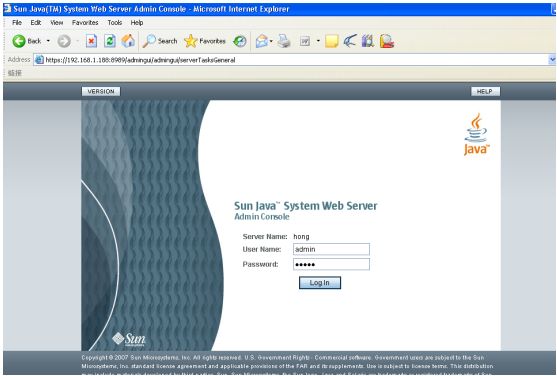This screenshot has width=557, height=376.
Task: Click the IE icon in title bar
Action: tap(7, 9)
